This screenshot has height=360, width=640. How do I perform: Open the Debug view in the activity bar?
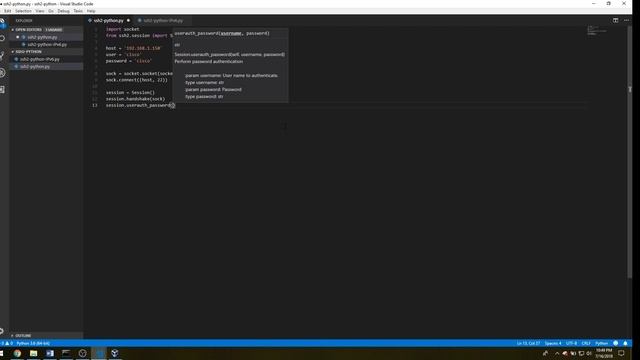click(2, 73)
